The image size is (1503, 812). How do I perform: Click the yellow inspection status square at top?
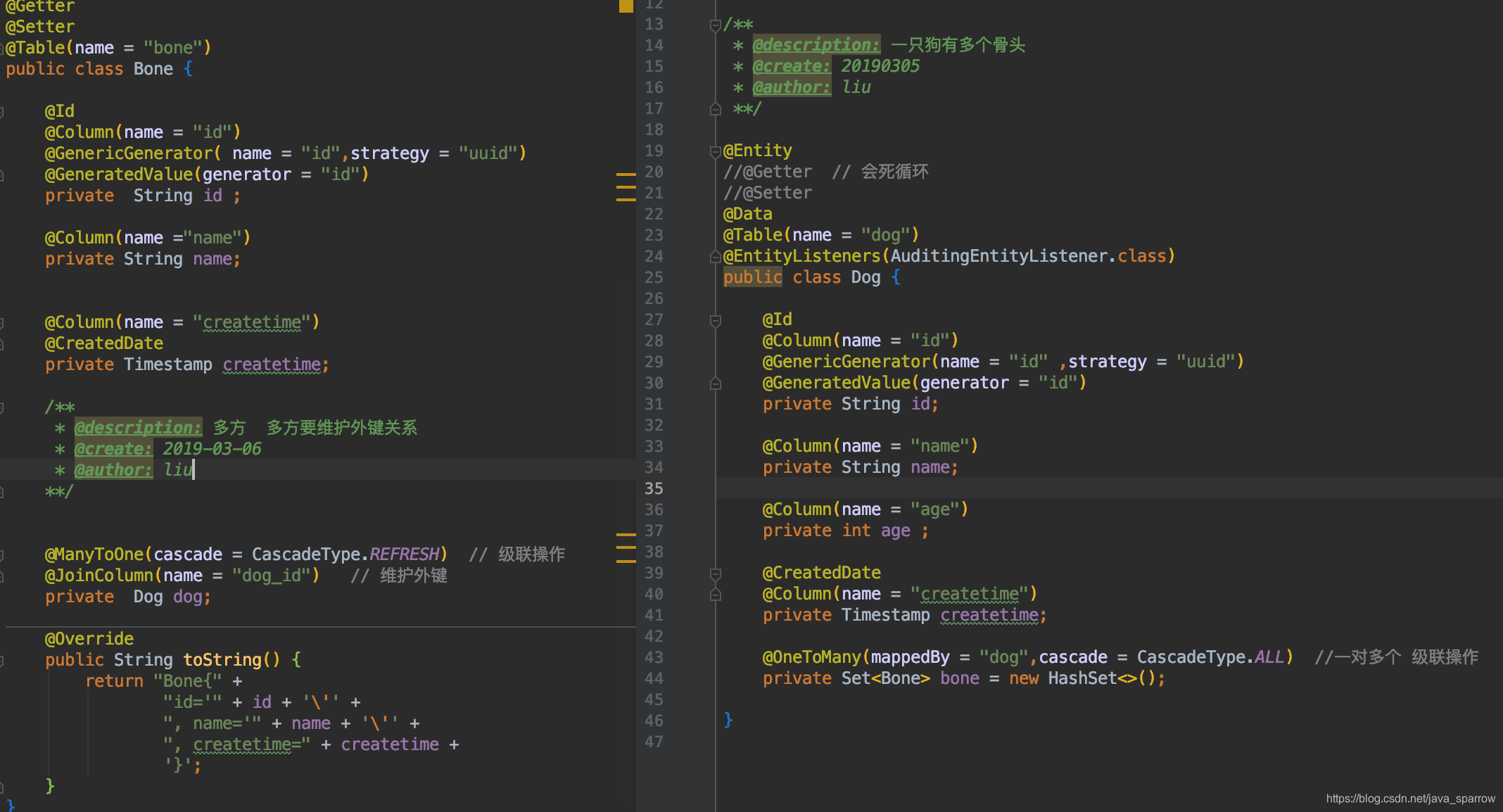(626, 6)
